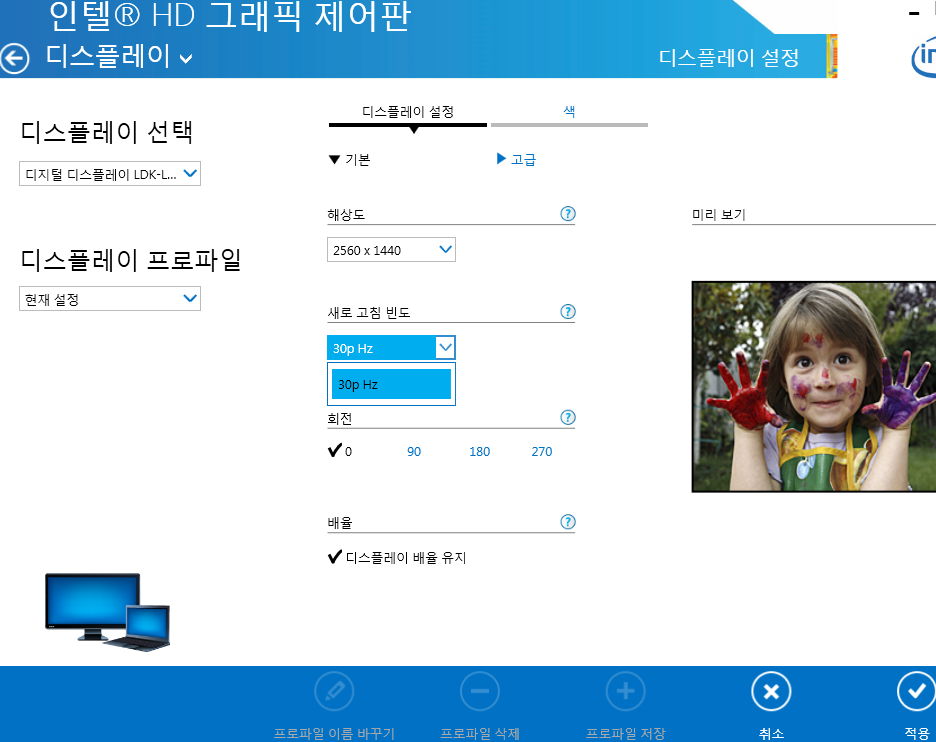Set rotation to 90 degrees
The width and height of the screenshot is (936, 742).
(414, 451)
